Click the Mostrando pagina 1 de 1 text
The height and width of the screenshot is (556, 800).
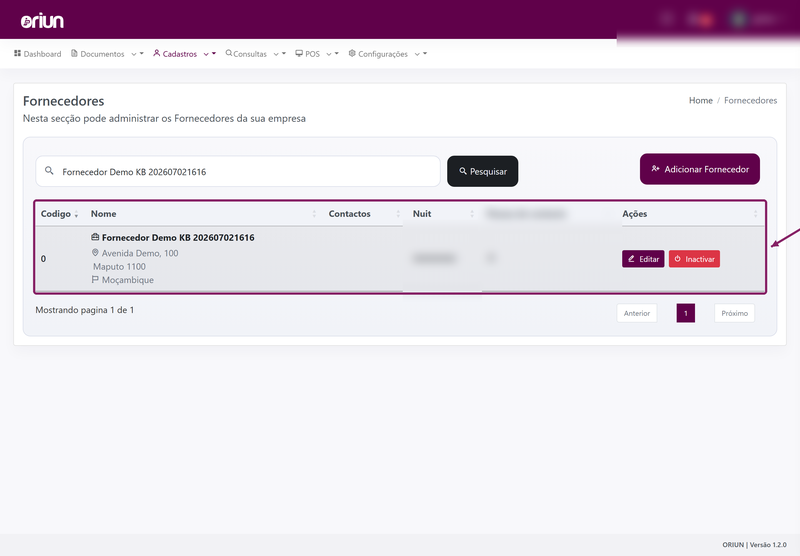(85, 310)
